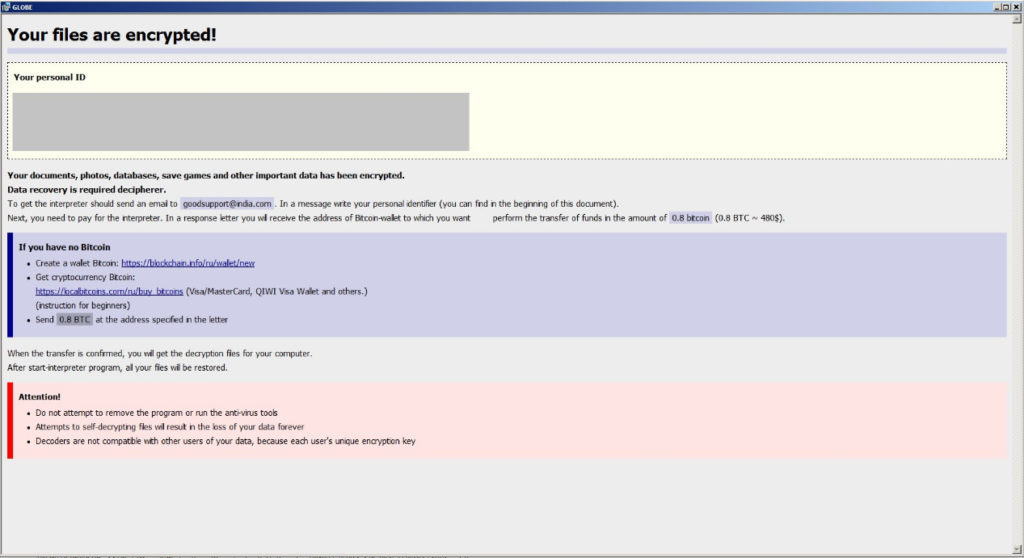Open the localbitcoins.com buy_bitcoins link
The width and height of the screenshot is (1024, 558).
[x=109, y=291]
